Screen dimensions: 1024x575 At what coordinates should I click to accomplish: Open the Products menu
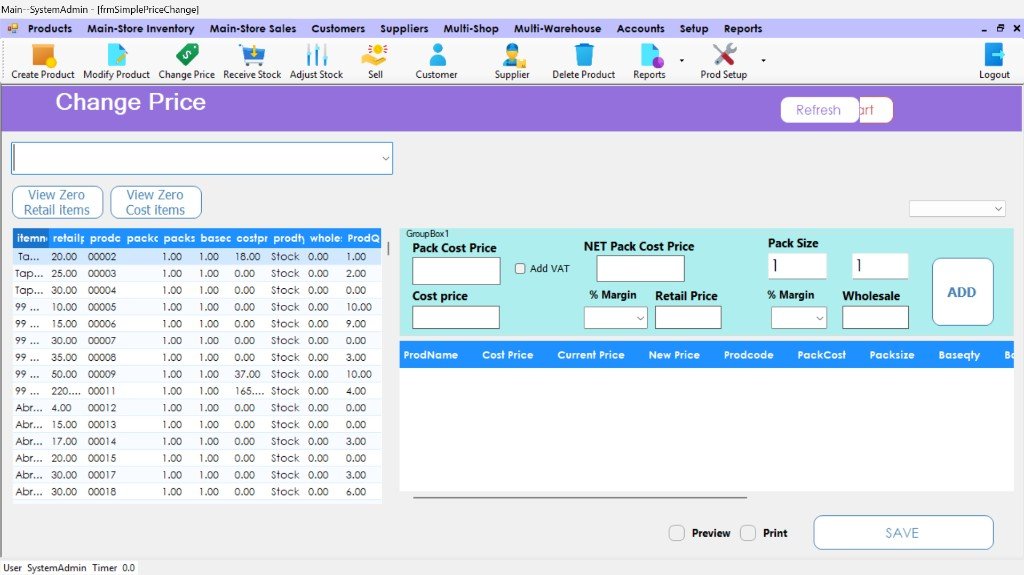click(50, 29)
